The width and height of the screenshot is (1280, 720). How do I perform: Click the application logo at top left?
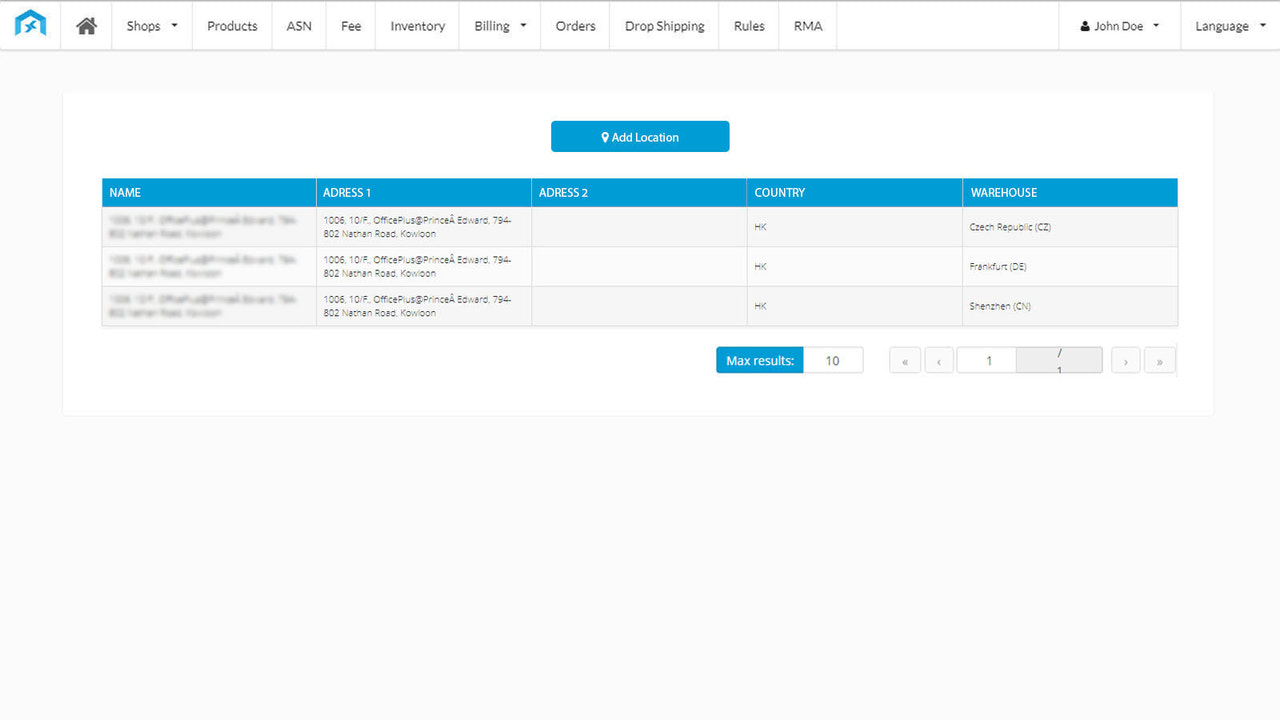coord(29,22)
